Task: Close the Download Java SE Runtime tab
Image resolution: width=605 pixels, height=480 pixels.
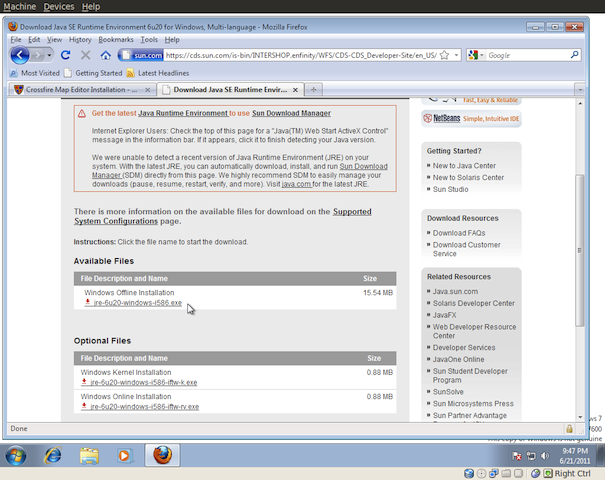Action: tap(295, 90)
